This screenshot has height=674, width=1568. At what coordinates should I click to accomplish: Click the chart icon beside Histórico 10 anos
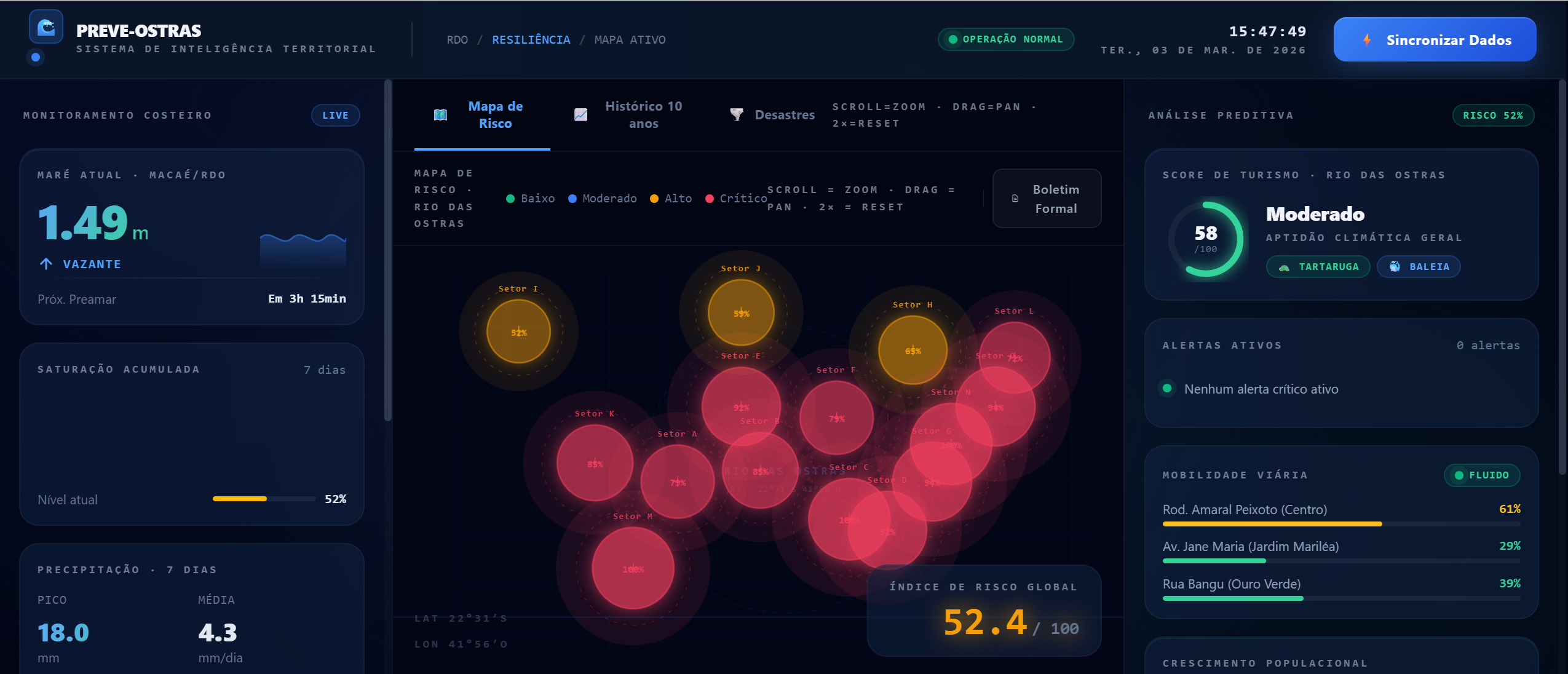[580, 115]
